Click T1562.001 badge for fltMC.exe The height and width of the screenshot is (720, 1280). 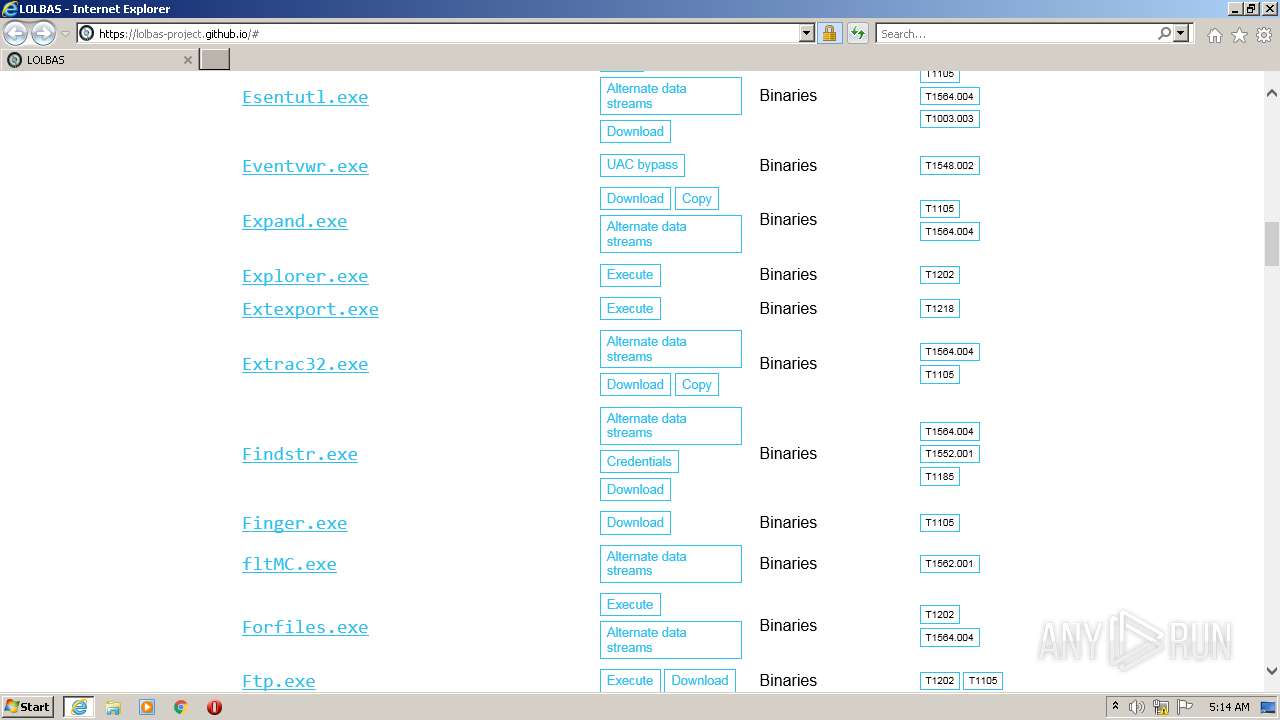tap(949, 563)
